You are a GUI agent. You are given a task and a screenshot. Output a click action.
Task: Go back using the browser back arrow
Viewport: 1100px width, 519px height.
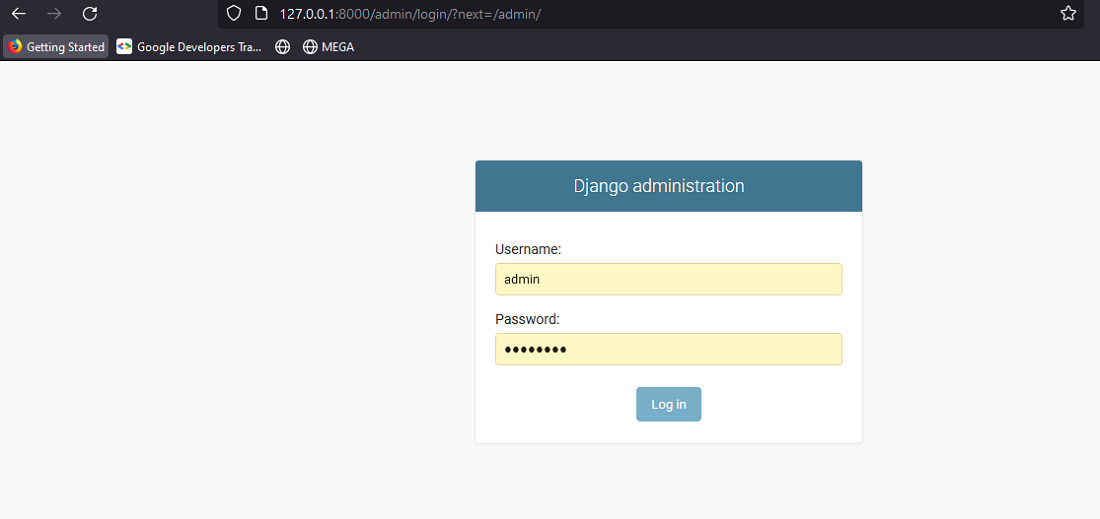click(19, 13)
